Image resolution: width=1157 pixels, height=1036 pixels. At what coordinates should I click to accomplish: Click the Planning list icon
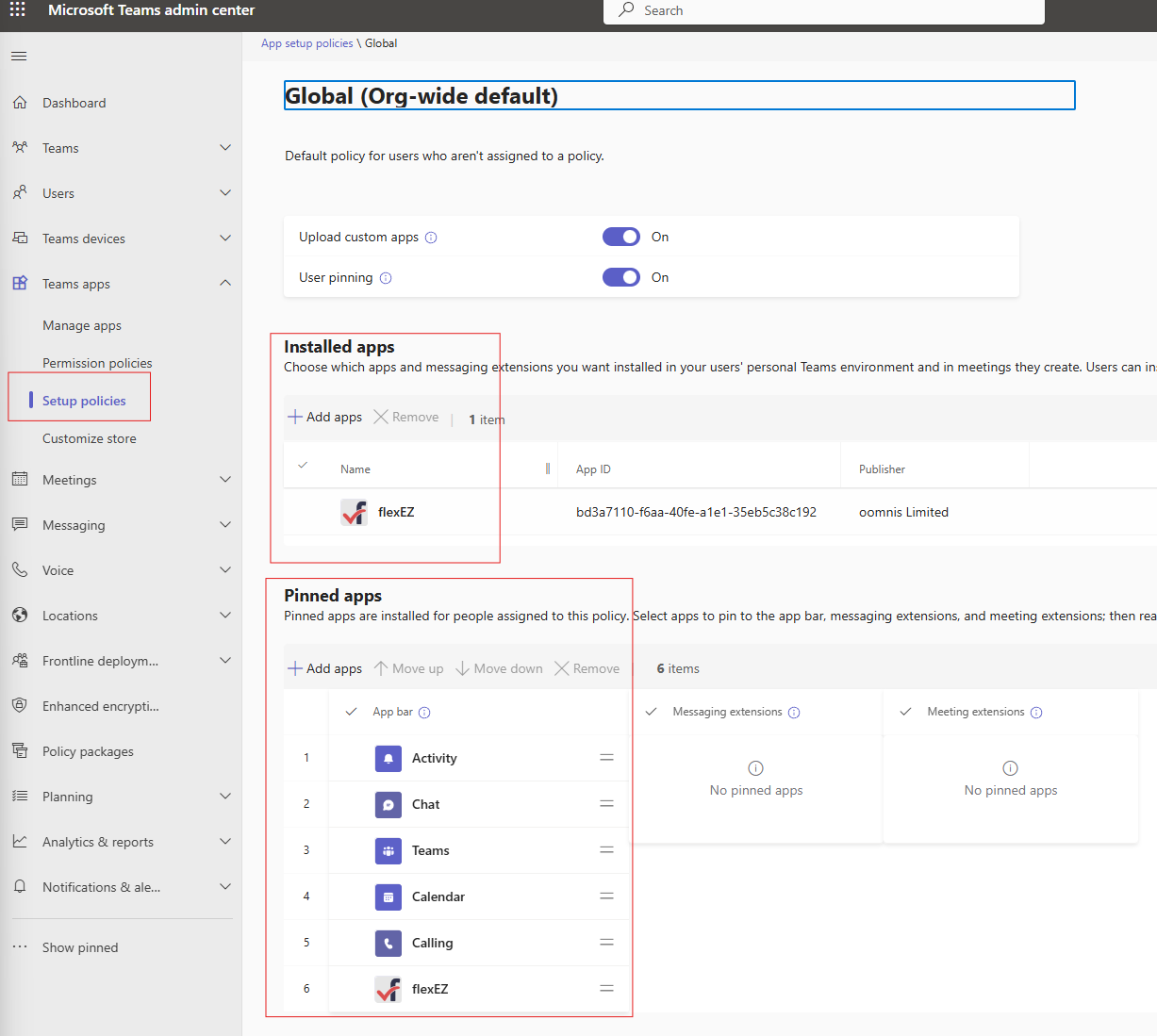click(x=20, y=797)
